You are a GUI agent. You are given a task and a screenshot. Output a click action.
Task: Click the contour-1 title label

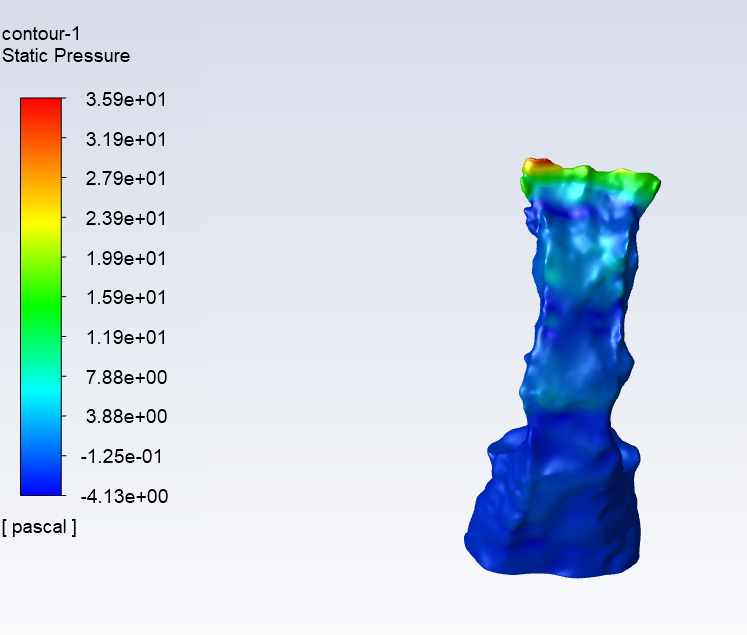tap(41, 34)
